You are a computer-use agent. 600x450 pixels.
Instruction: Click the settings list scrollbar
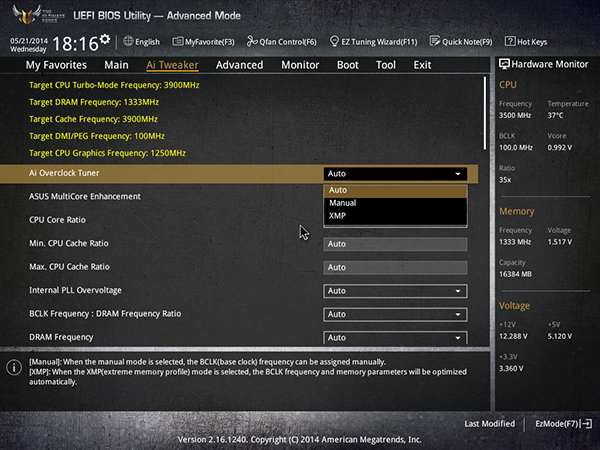tap(485, 113)
